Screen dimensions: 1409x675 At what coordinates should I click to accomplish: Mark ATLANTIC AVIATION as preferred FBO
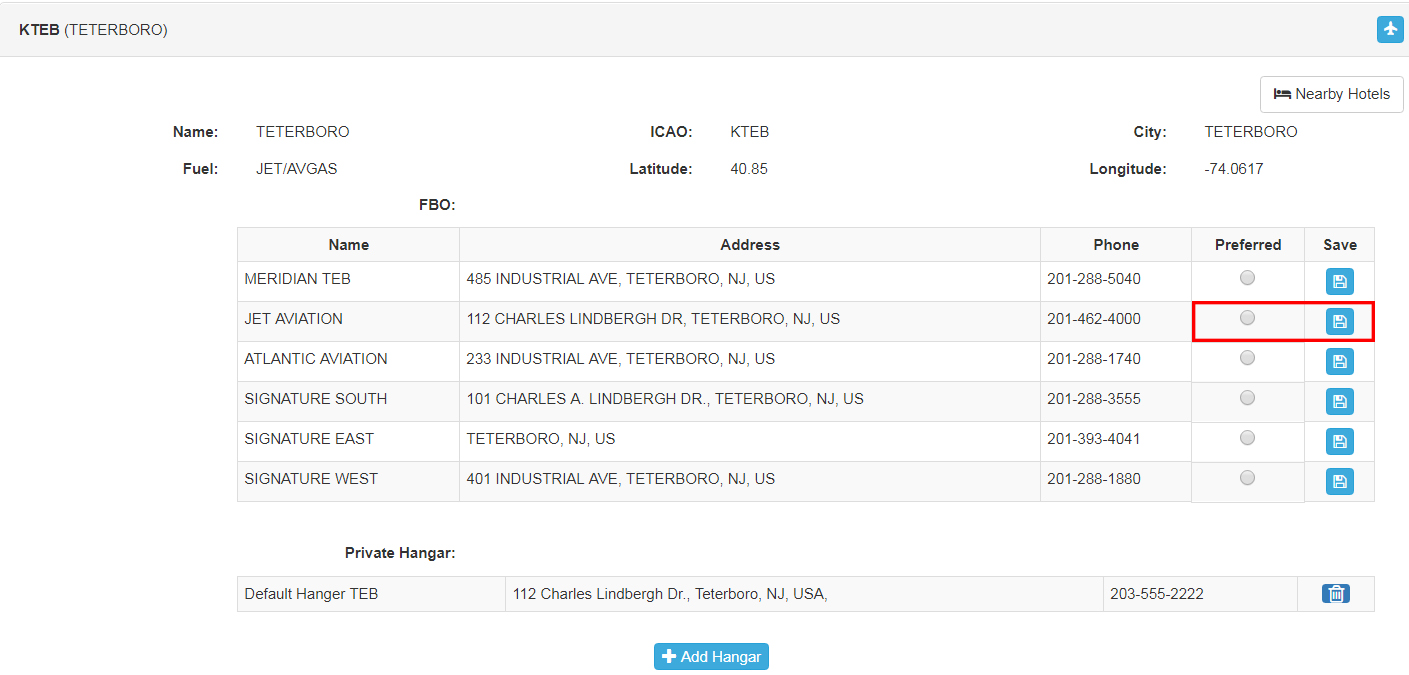(x=1247, y=358)
